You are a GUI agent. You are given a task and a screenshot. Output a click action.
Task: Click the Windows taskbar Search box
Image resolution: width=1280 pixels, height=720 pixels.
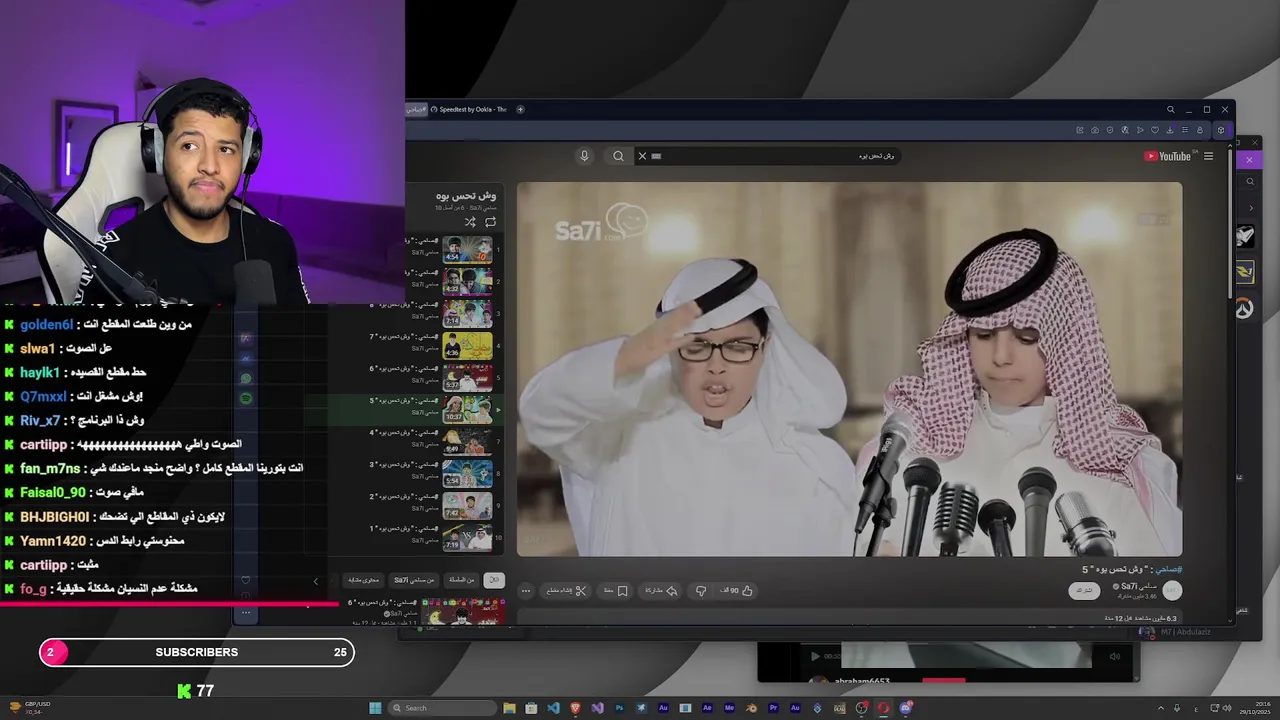(443, 708)
